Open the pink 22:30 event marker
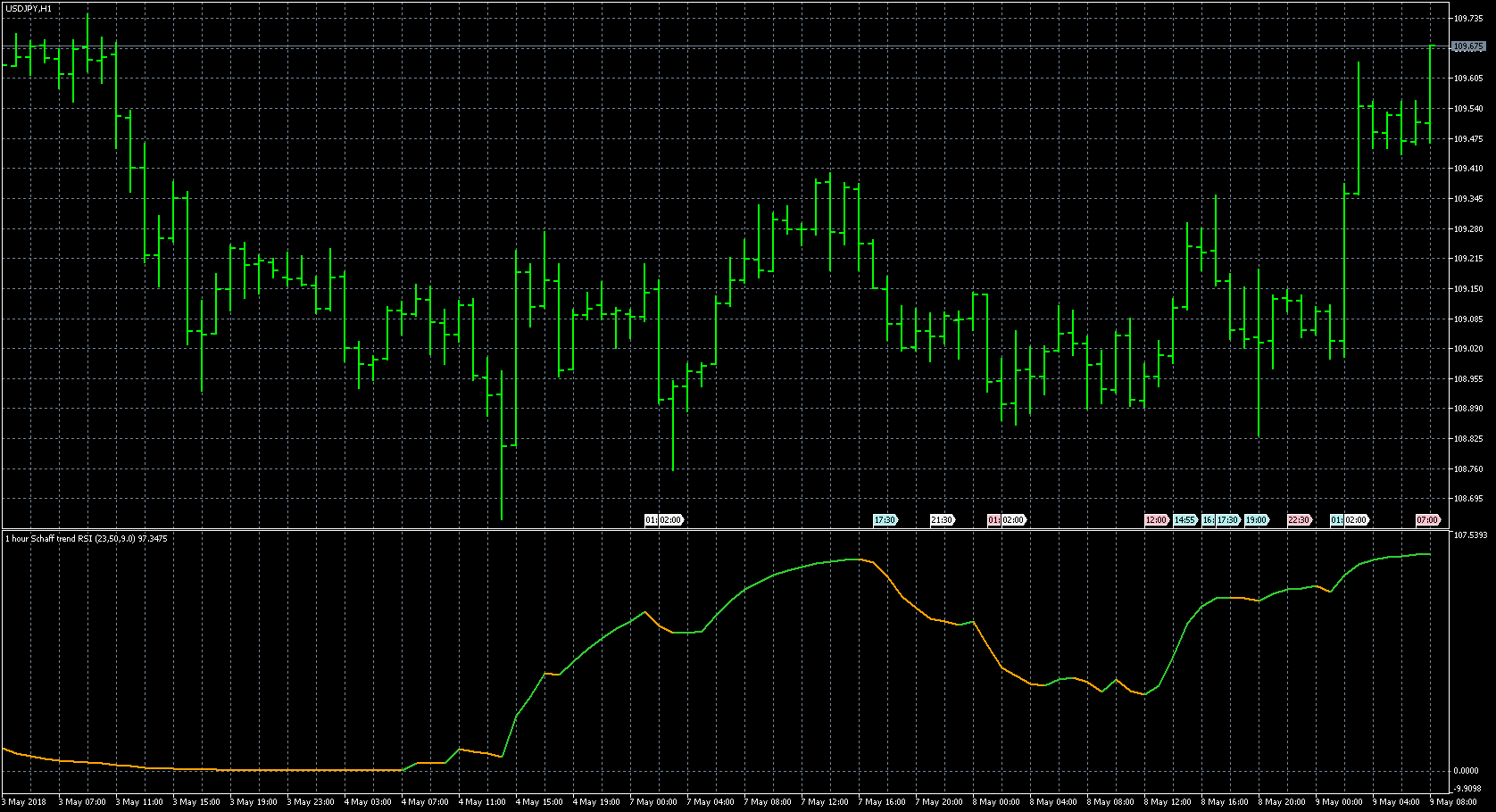This screenshot has width=1496, height=812. 1299,520
